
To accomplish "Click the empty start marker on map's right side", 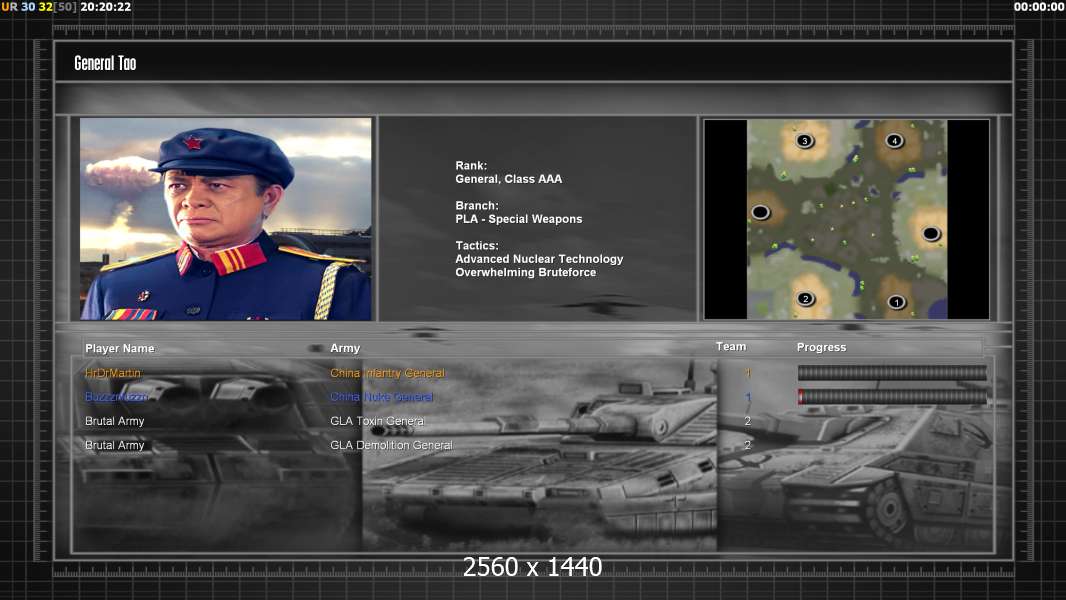I will (x=931, y=234).
